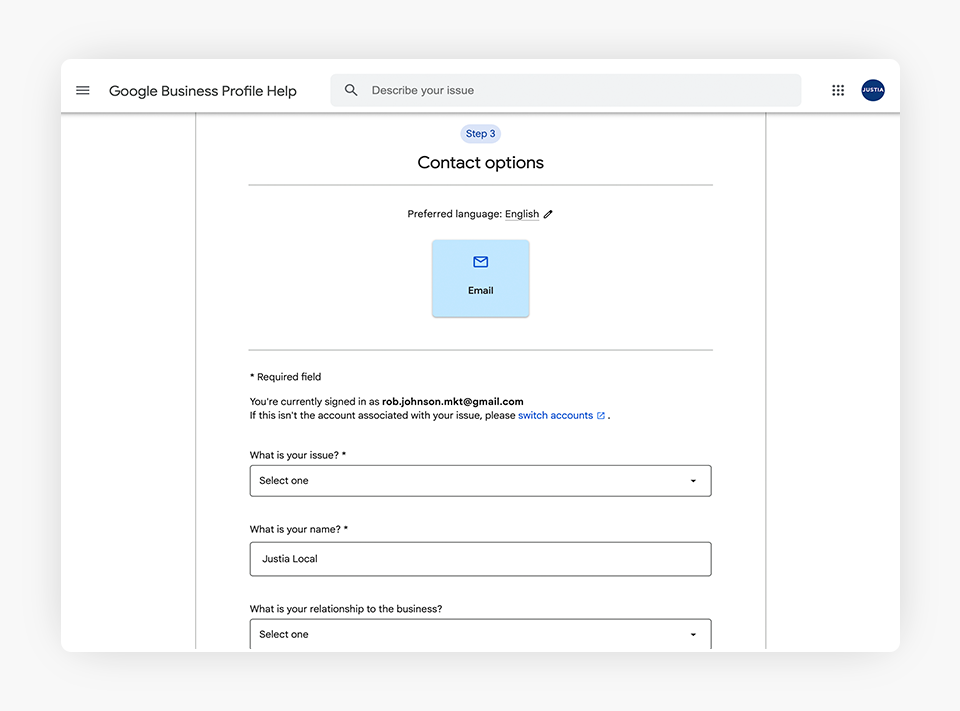This screenshot has width=960, height=711.
Task: Go to Google Business Profile Help home
Action: [203, 91]
